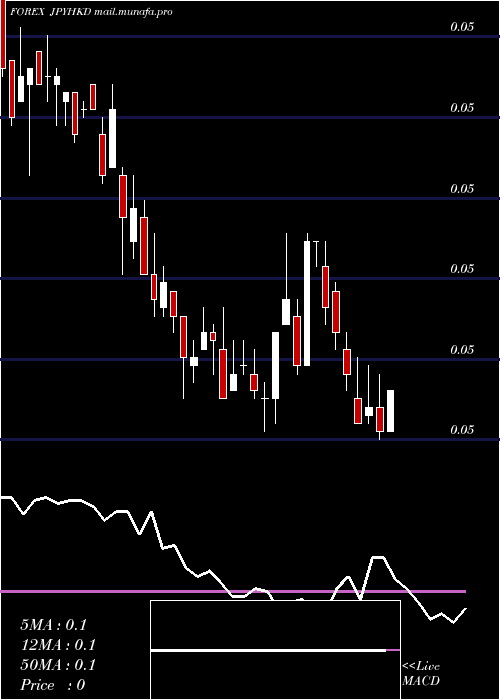Click the tallest white candlestick in the mid-chart rally
The image size is (500, 700).
[307, 300]
